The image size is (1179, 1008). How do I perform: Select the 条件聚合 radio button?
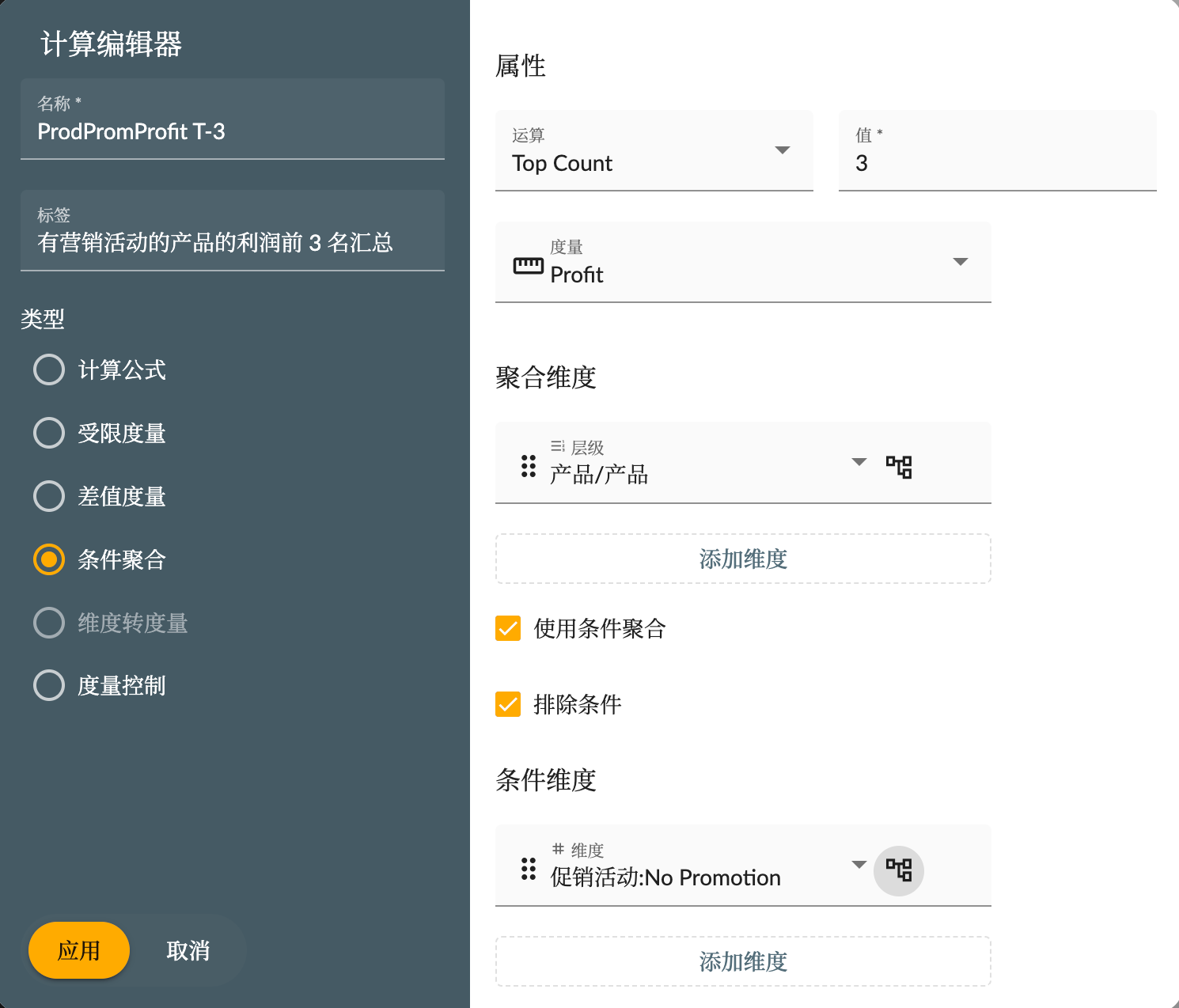(x=49, y=559)
